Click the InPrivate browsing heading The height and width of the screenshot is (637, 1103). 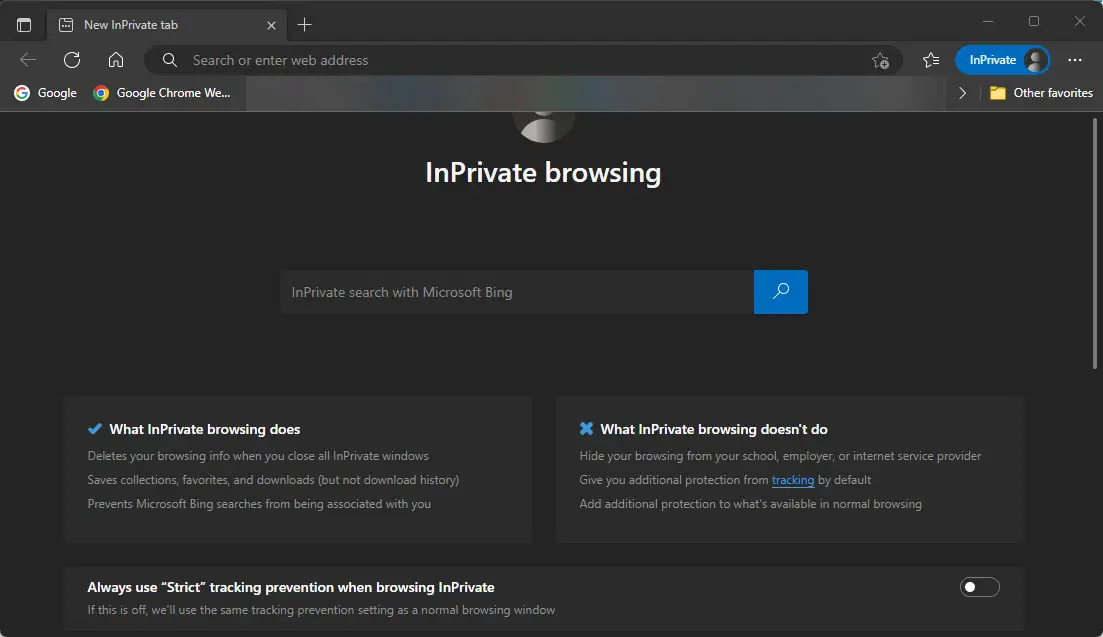543,173
